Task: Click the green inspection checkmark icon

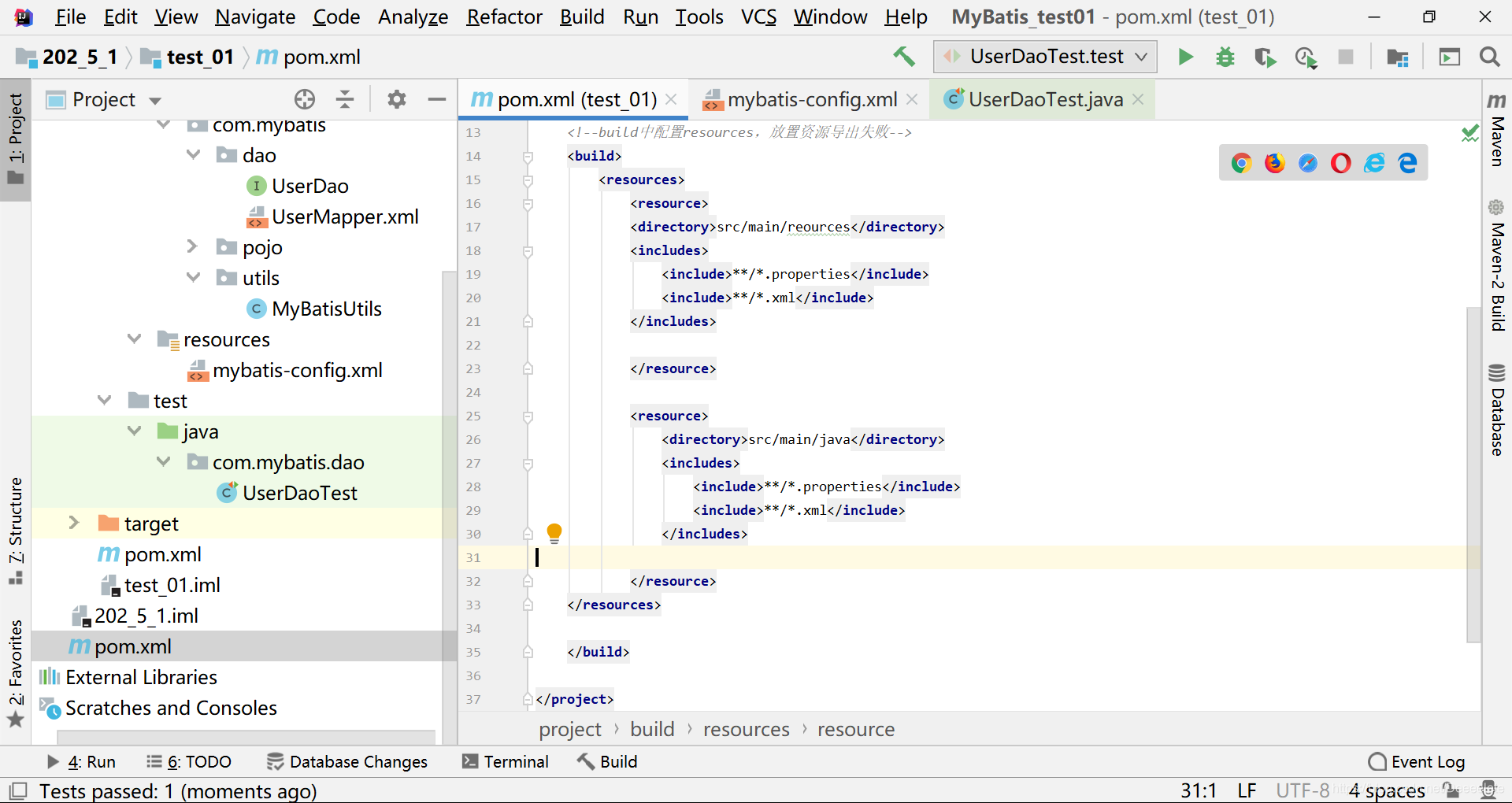Action: pyautogui.click(x=1470, y=133)
